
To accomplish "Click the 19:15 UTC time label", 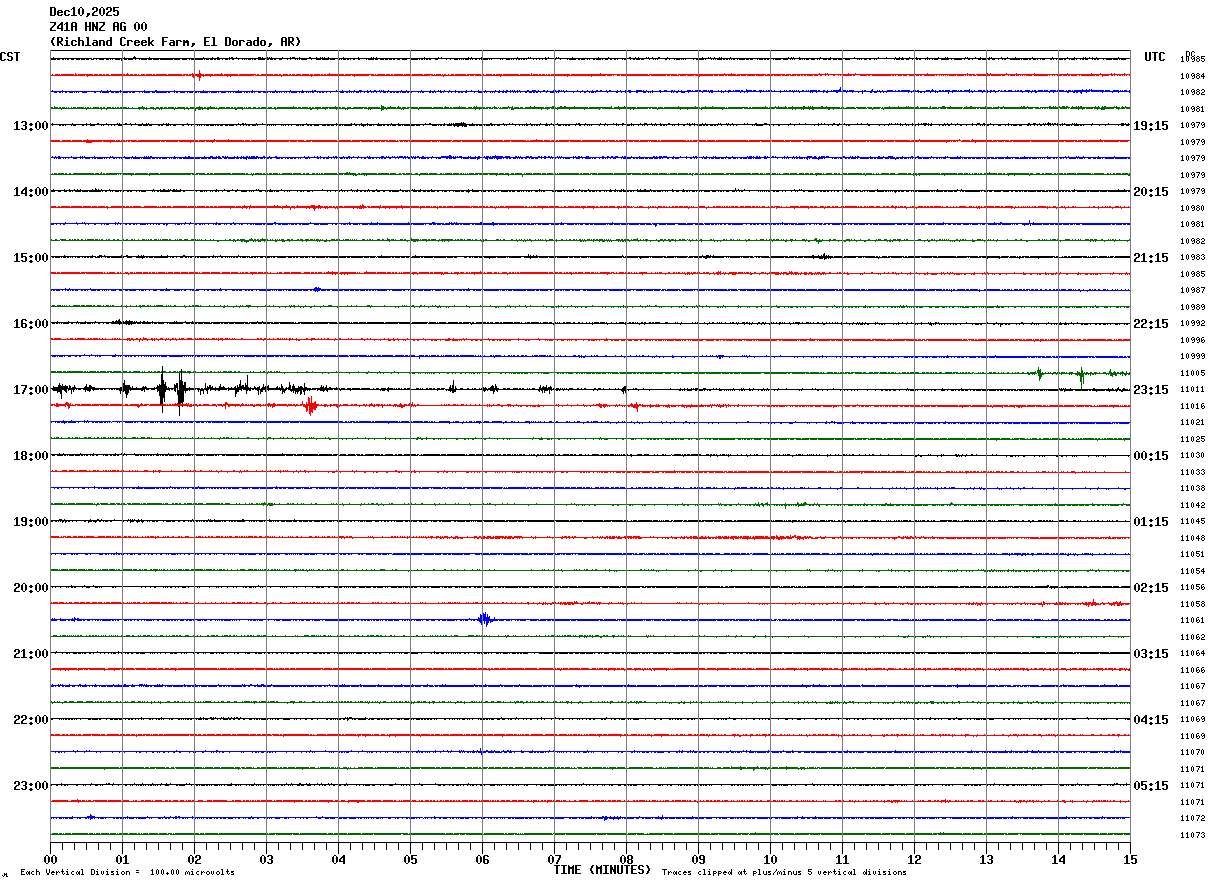I will (x=1151, y=126).
